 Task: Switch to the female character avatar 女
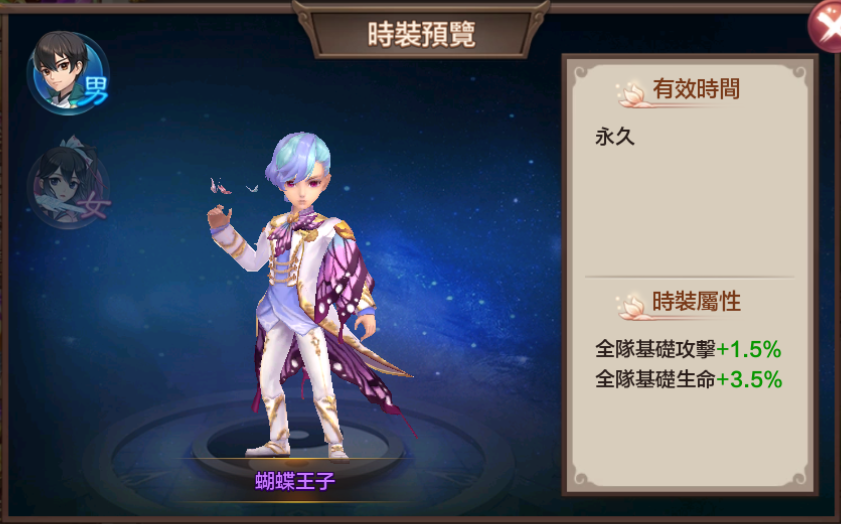68,184
